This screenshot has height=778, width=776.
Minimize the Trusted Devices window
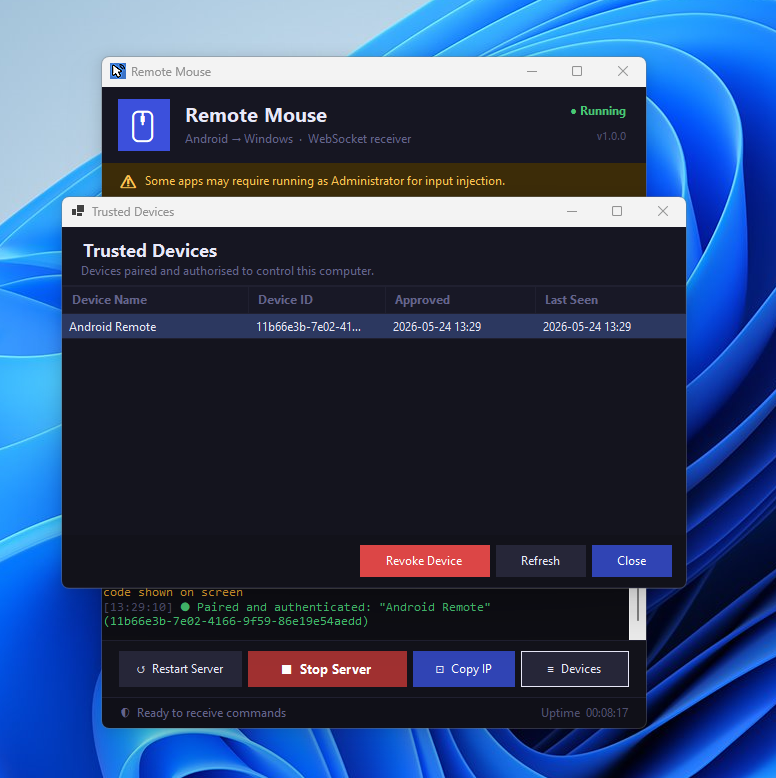pyautogui.click(x=572, y=211)
